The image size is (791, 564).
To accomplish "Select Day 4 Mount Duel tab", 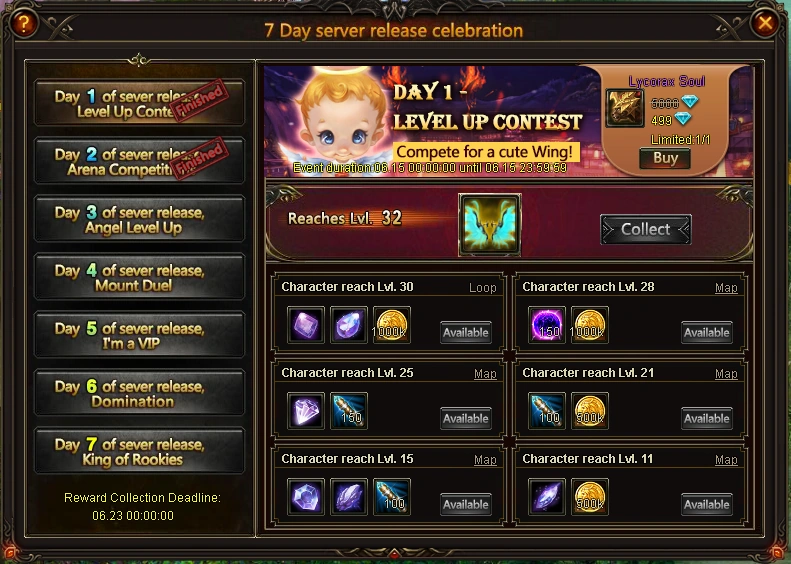I will (139, 277).
